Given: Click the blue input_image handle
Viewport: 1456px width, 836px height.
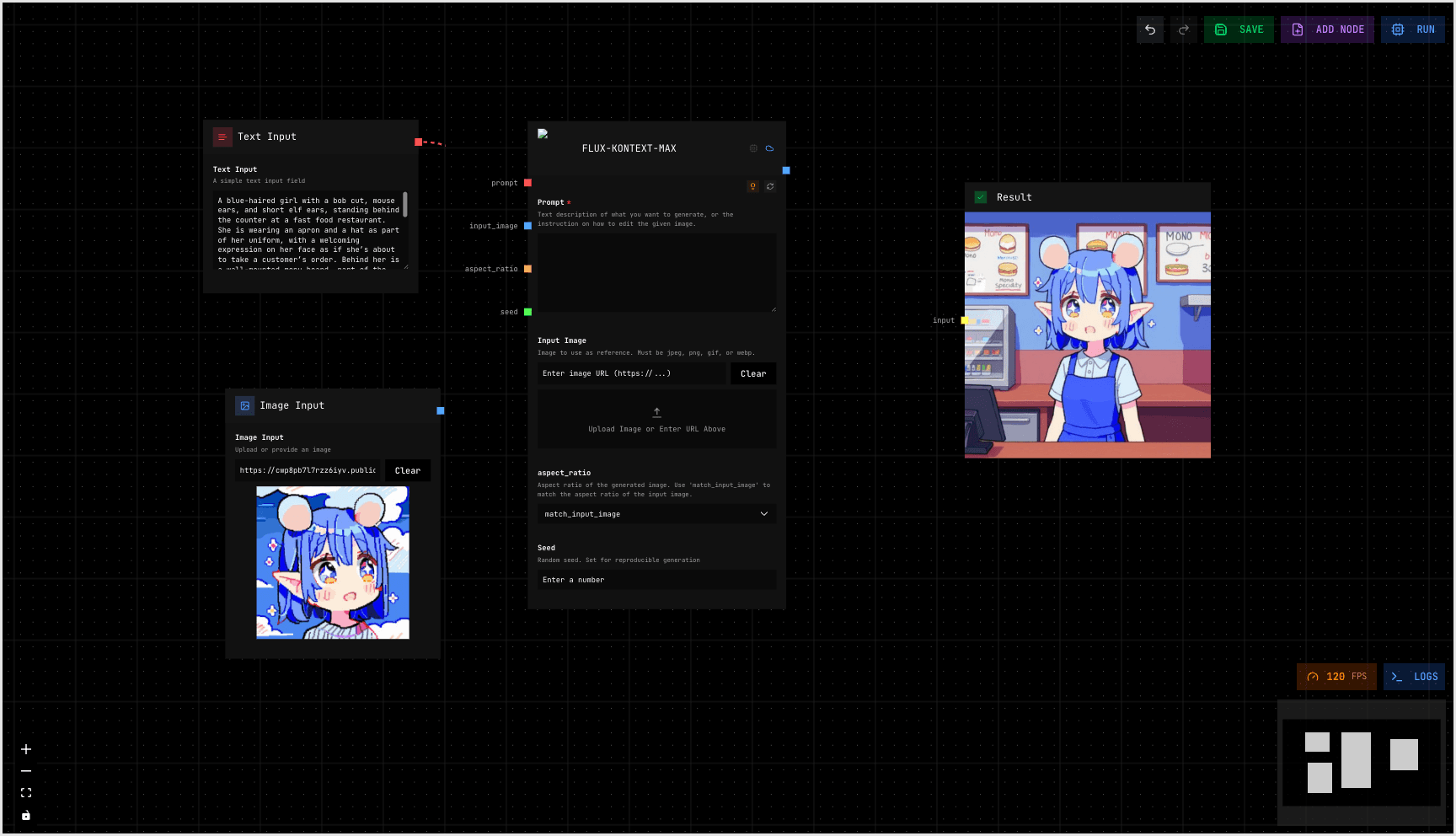Looking at the screenshot, I should click(x=527, y=225).
